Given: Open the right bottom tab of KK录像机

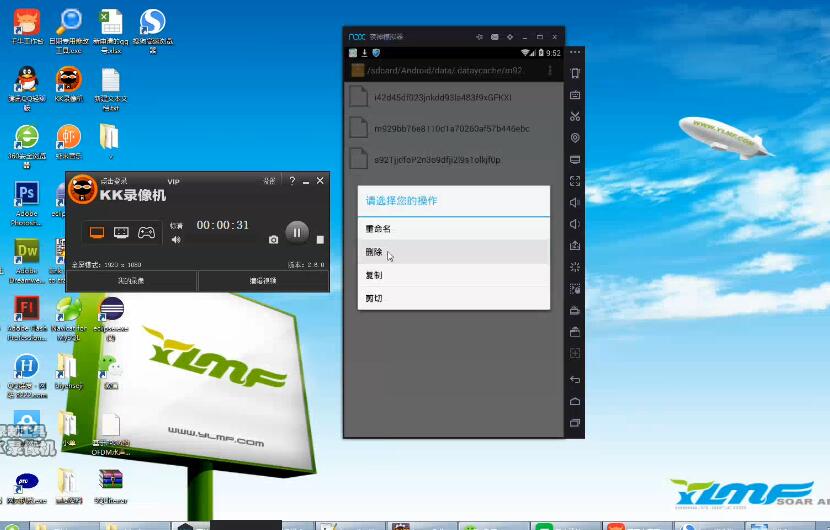Looking at the screenshot, I should 264,281.
